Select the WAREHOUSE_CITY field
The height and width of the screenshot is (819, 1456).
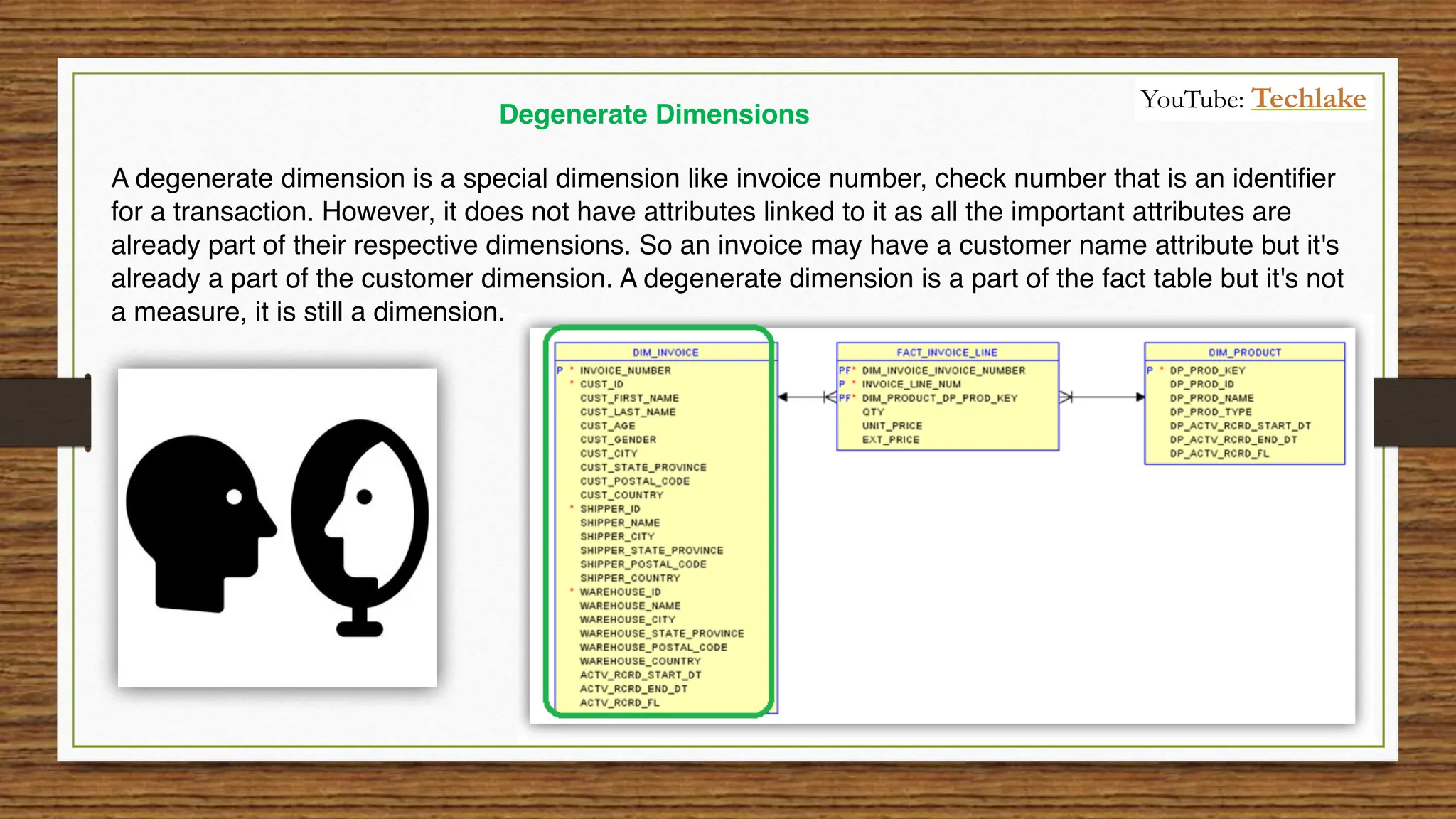click(x=627, y=620)
